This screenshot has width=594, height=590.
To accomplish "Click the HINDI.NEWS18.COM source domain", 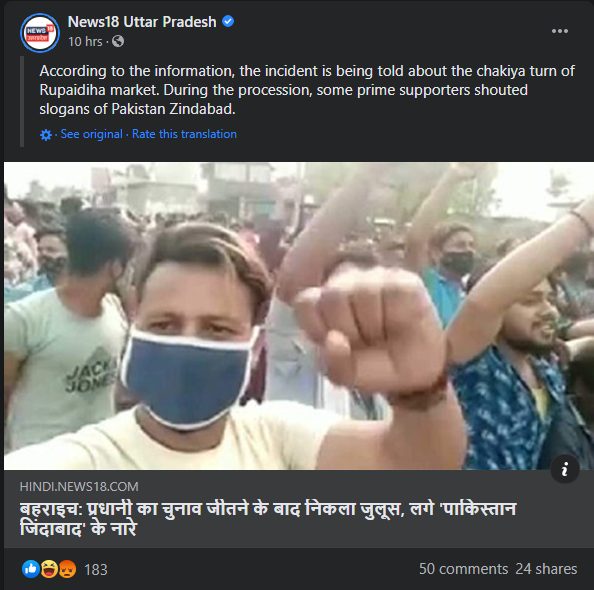I will click(79, 487).
